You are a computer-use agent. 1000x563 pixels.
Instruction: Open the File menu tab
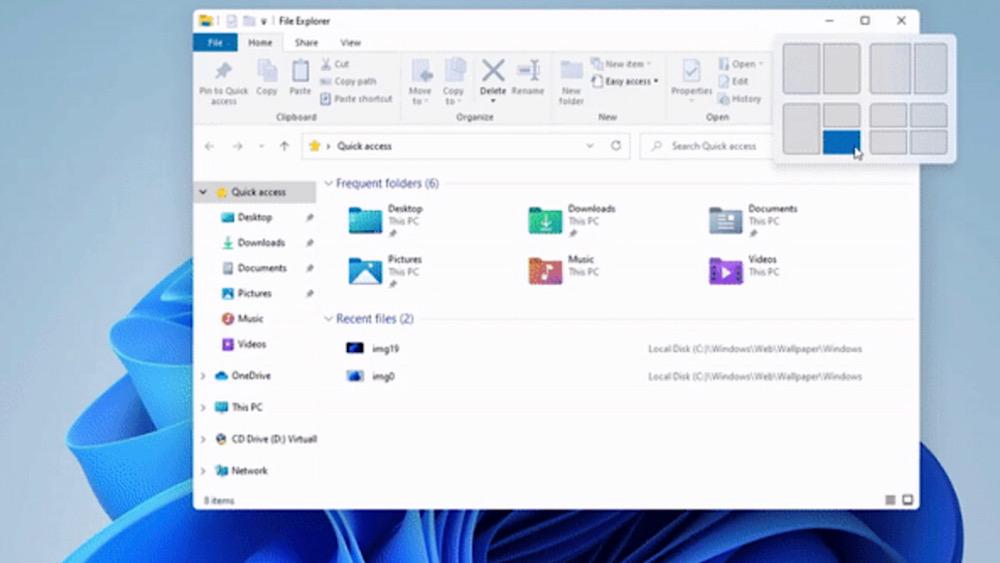click(x=215, y=43)
